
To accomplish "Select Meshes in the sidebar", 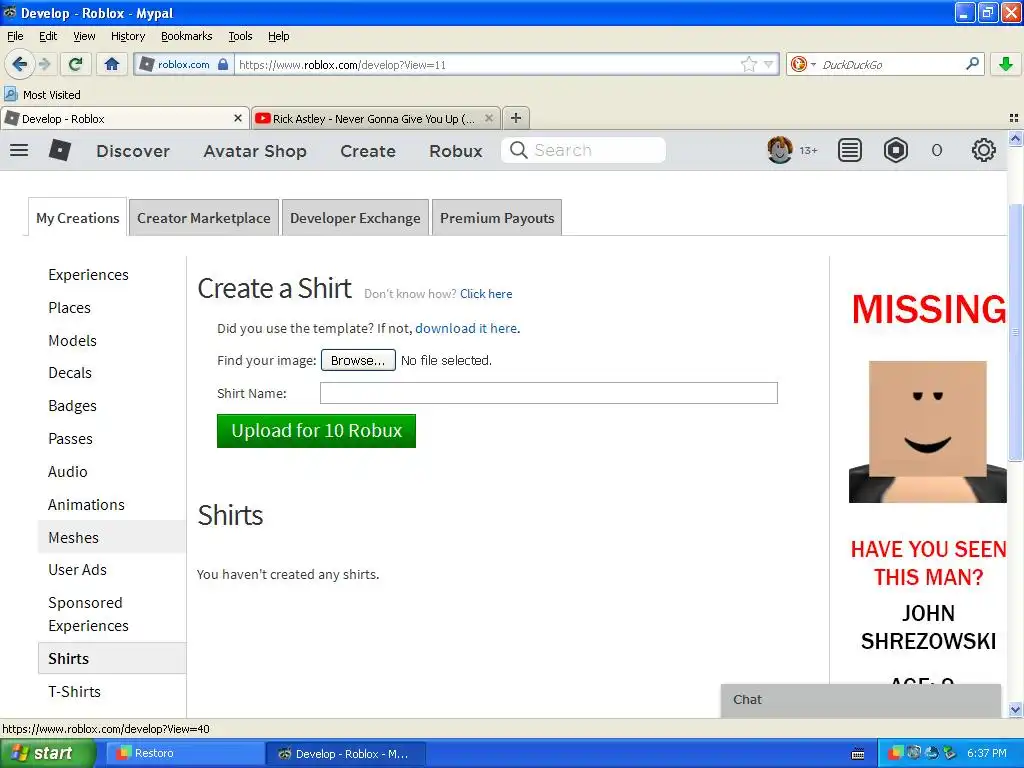I will (x=112, y=537).
